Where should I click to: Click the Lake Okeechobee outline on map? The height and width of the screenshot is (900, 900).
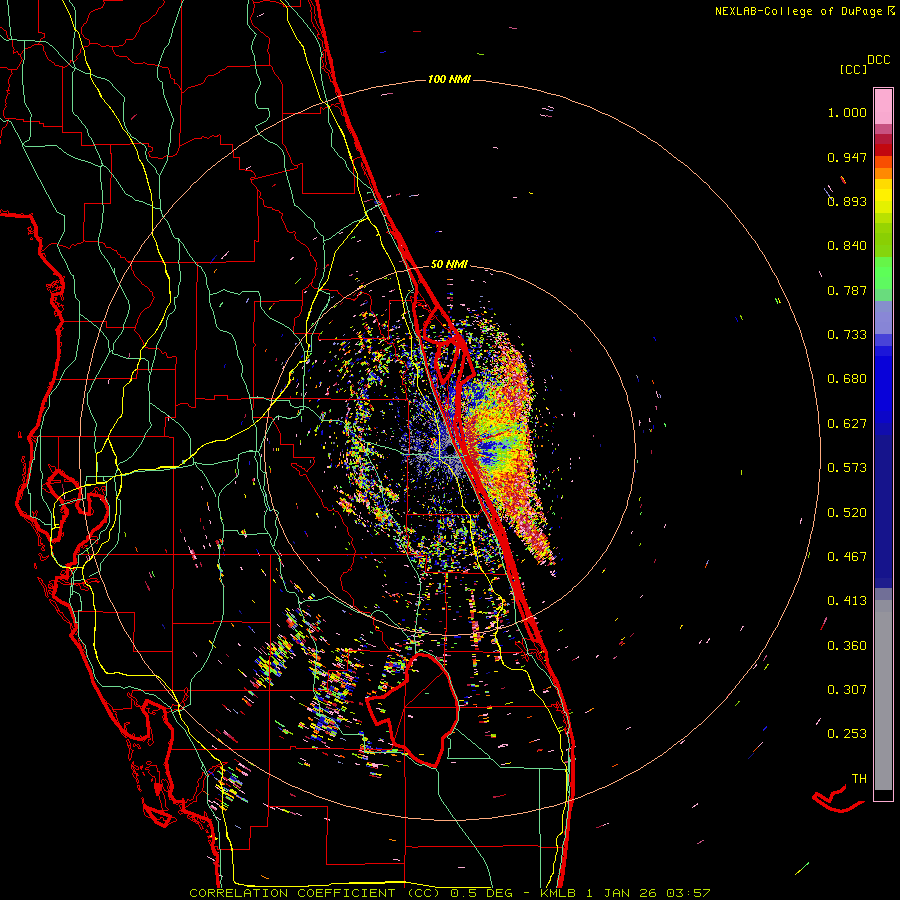[413, 709]
